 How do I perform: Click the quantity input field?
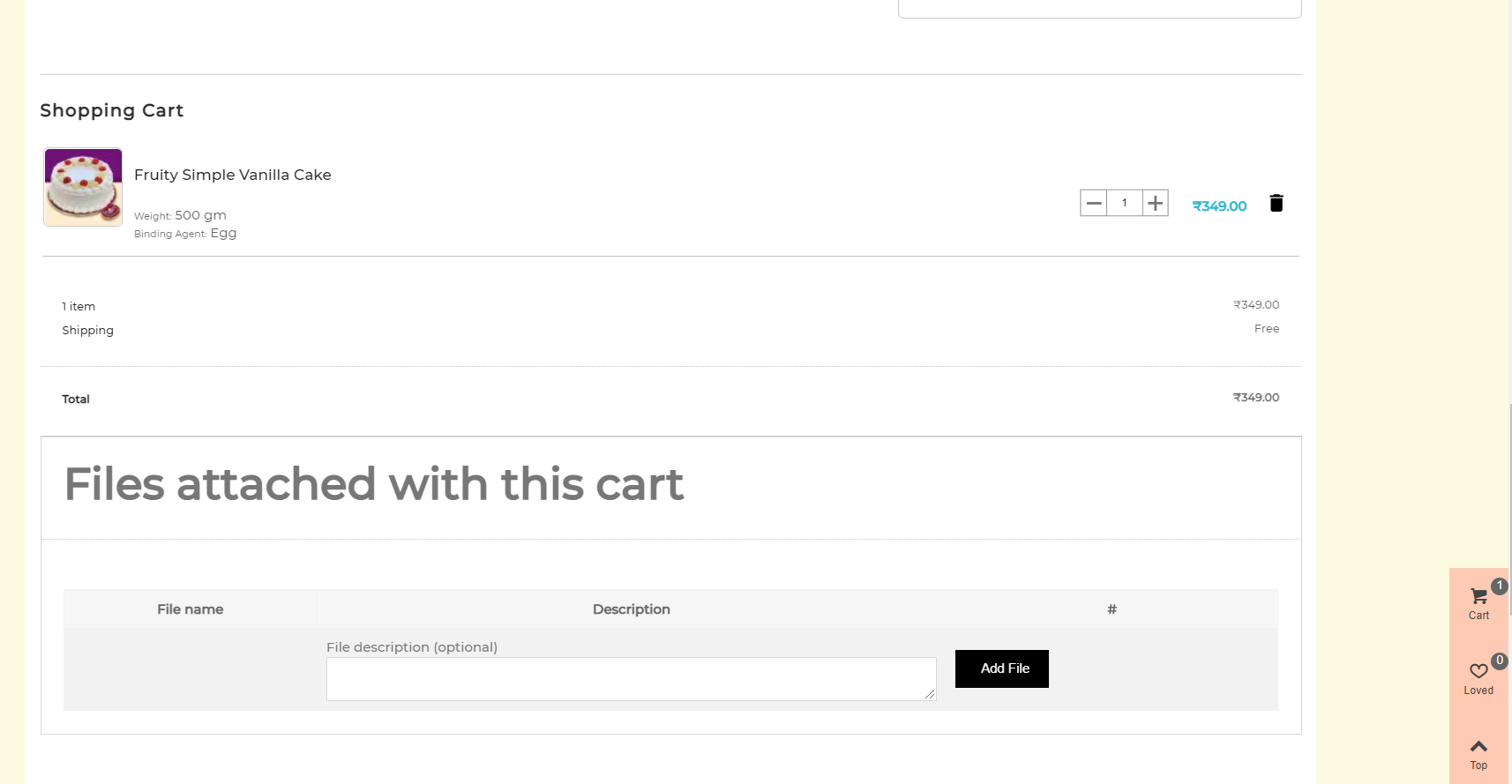point(1124,203)
